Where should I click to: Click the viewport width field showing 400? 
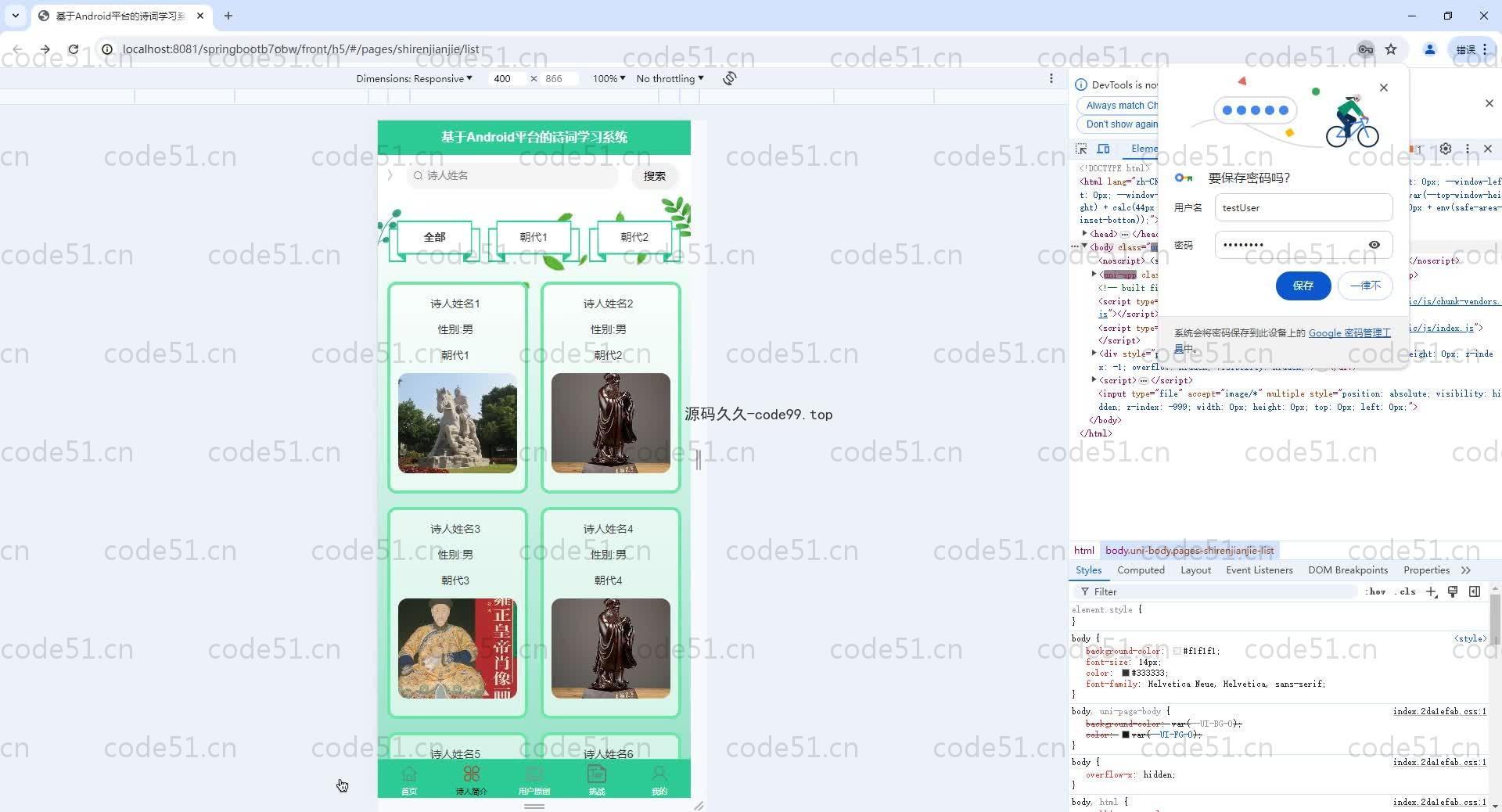[x=508, y=78]
